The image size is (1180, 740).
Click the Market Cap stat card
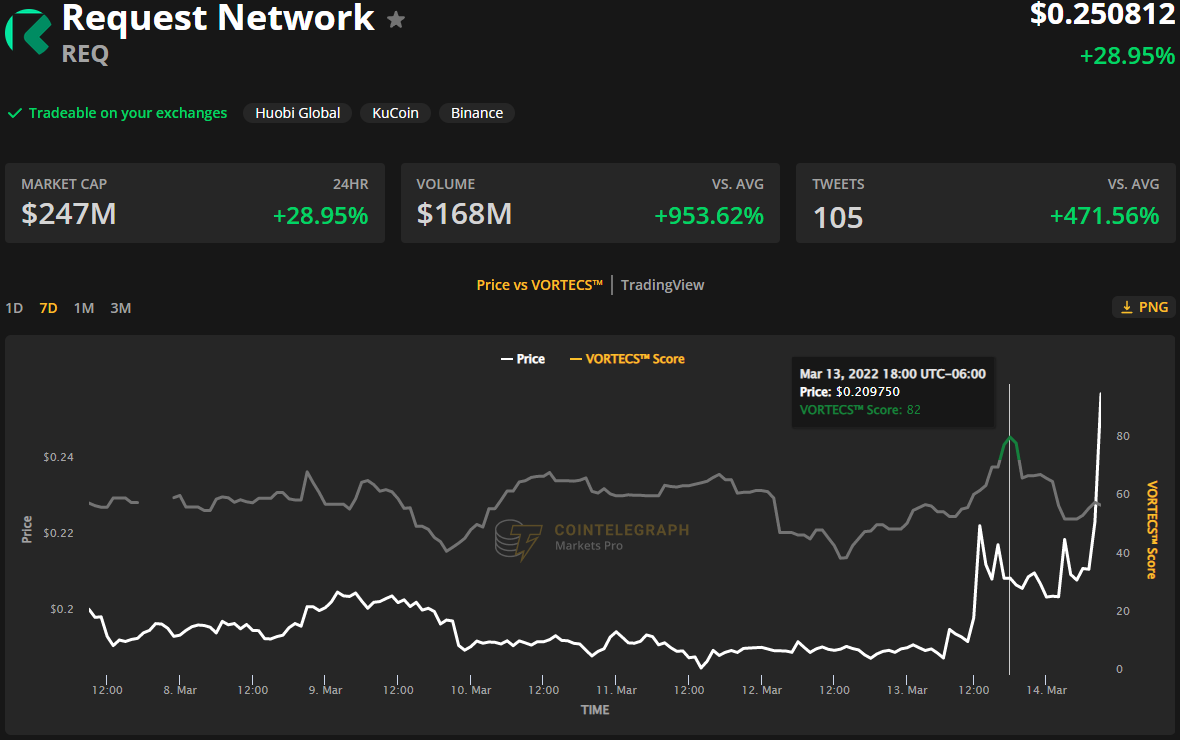click(x=195, y=203)
